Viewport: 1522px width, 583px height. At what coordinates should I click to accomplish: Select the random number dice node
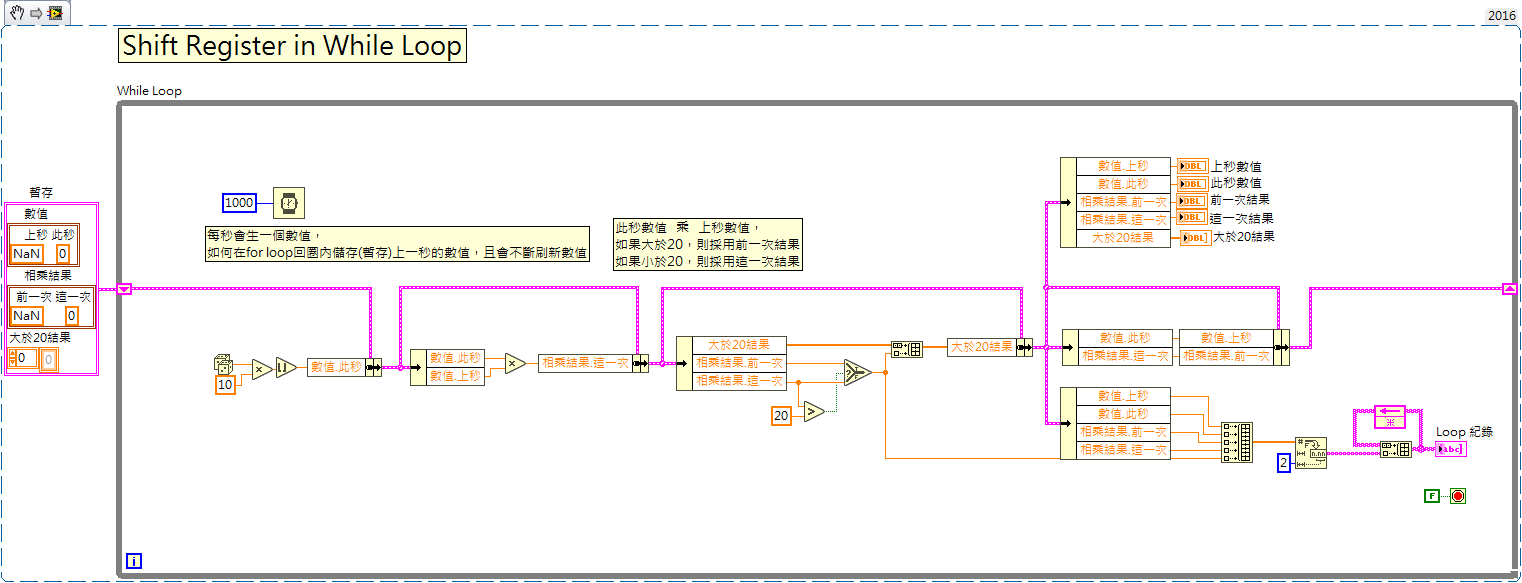click(223, 364)
